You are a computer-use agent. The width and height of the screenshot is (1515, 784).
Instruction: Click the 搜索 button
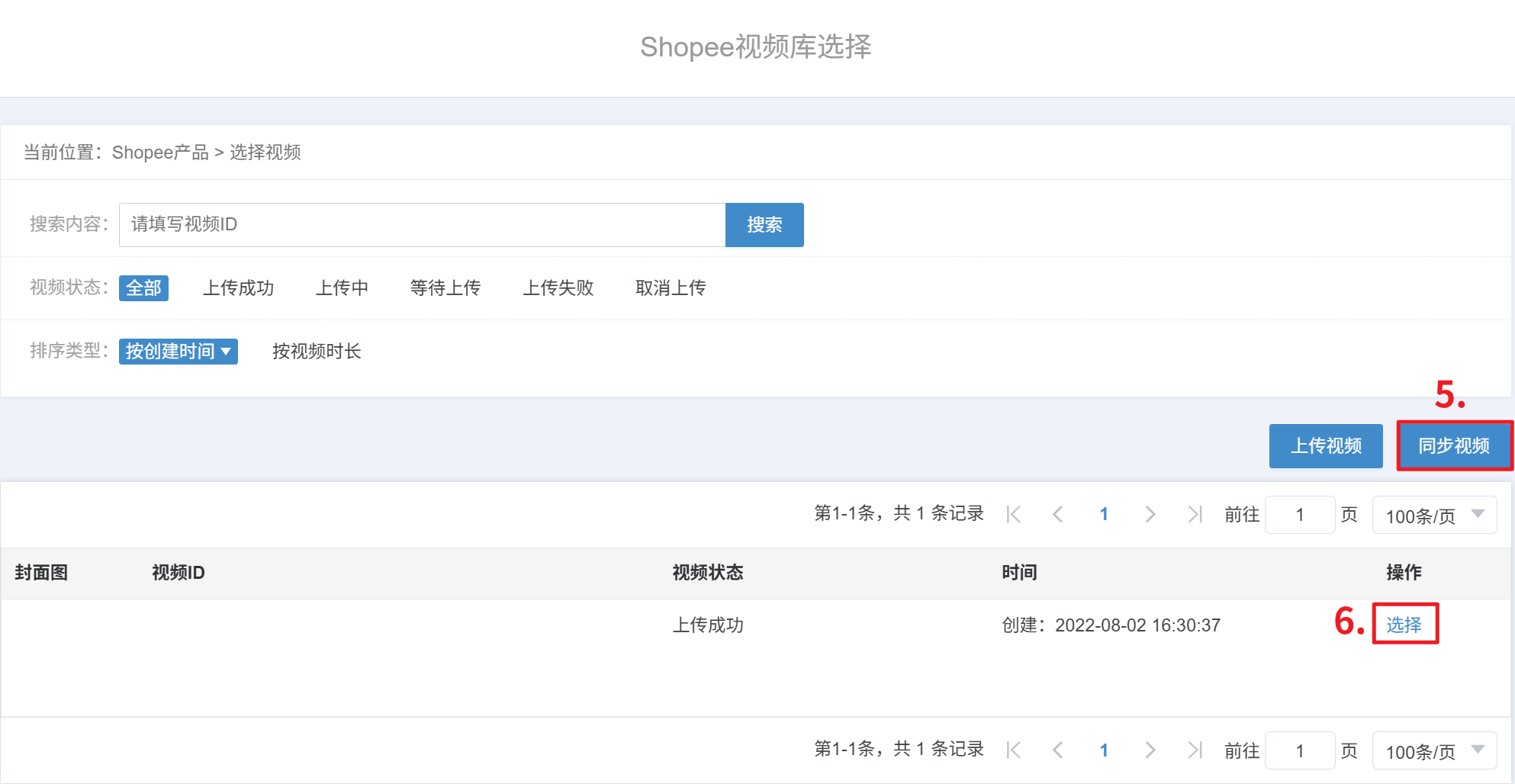pos(764,225)
